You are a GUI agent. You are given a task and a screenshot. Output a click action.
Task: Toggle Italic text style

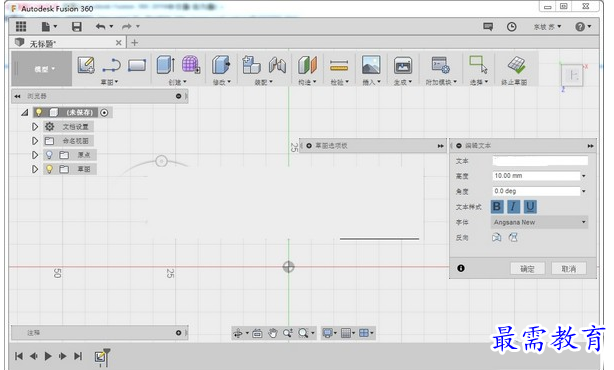coord(513,206)
